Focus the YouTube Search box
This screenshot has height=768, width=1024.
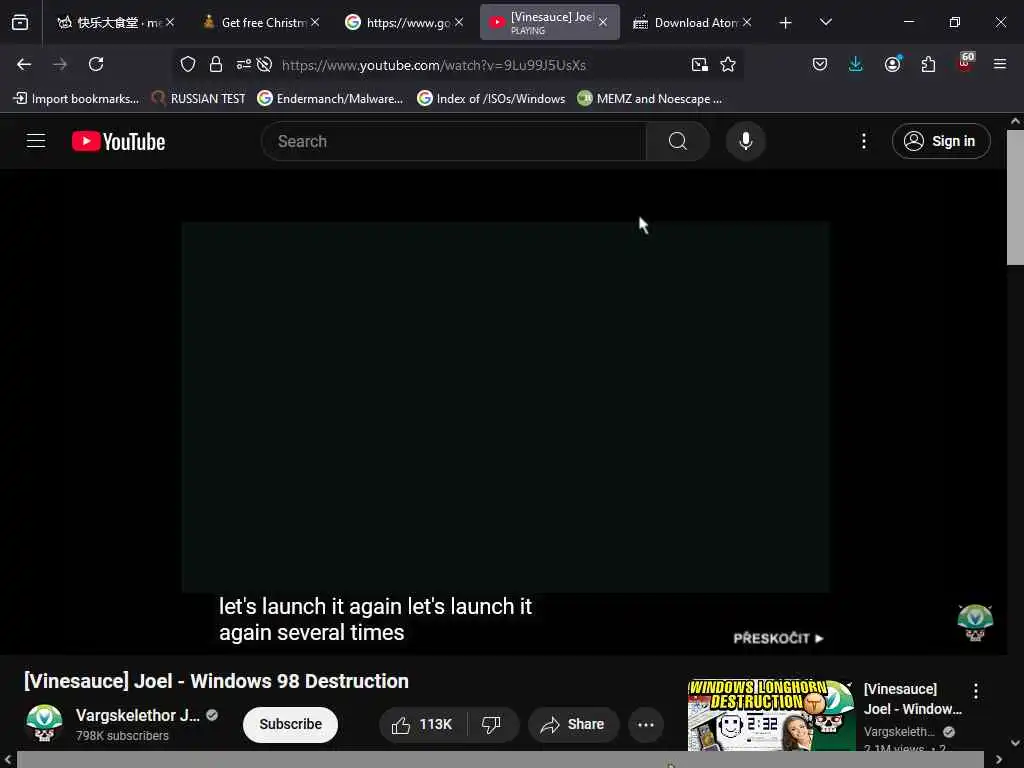pos(454,141)
